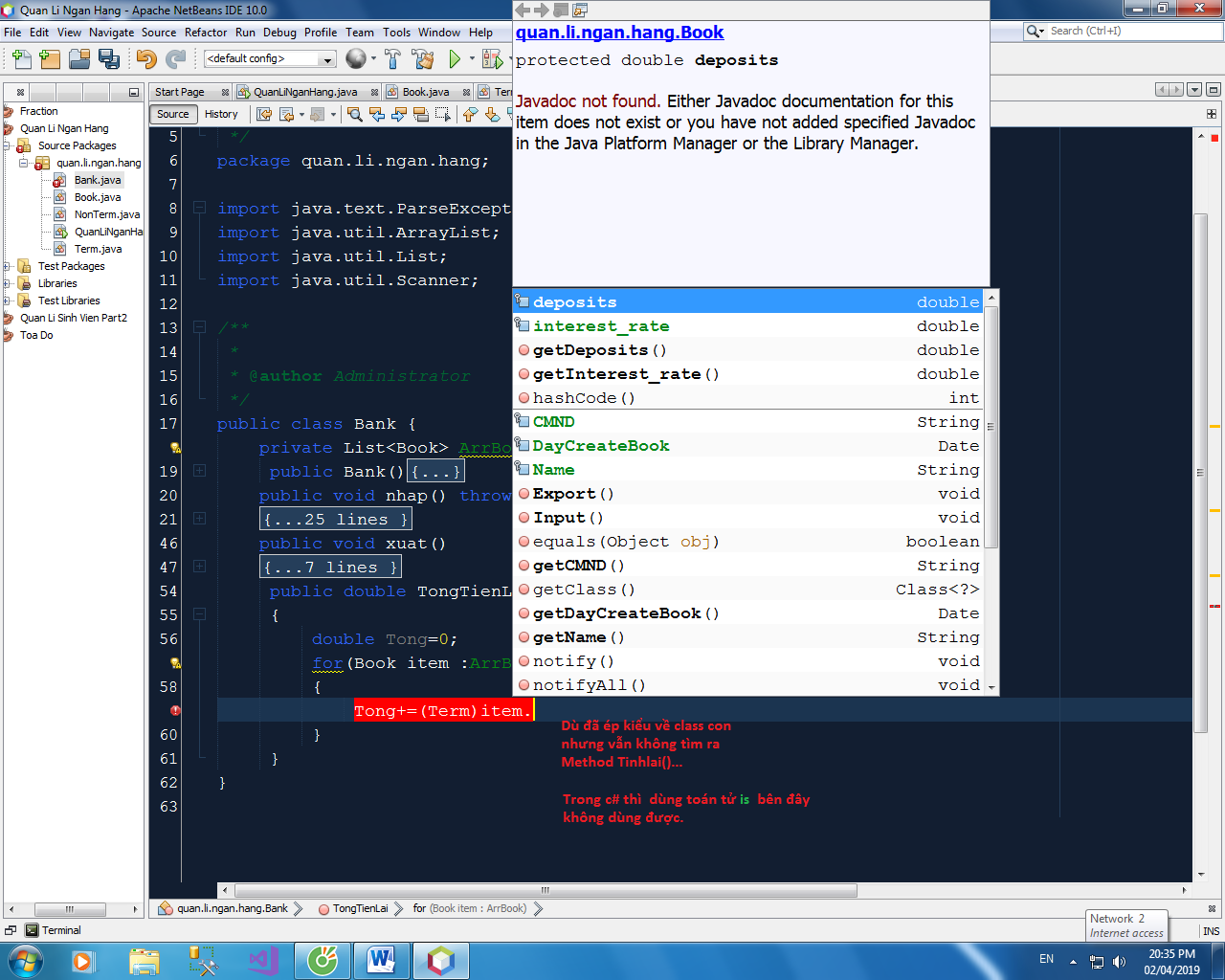Image resolution: width=1225 pixels, height=980 pixels.
Task: Click the New File toolbar icon
Action: click(x=21, y=59)
